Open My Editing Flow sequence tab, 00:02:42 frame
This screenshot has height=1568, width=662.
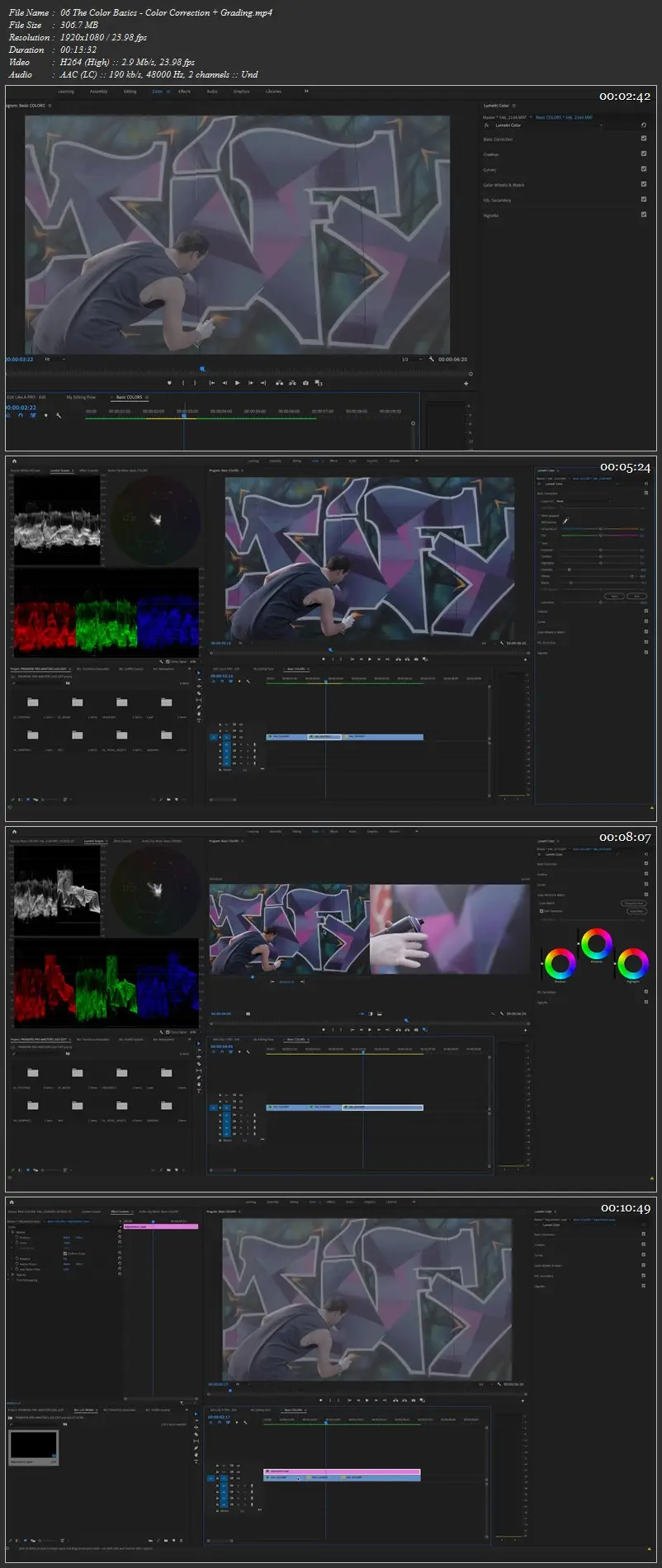tap(81, 397)
